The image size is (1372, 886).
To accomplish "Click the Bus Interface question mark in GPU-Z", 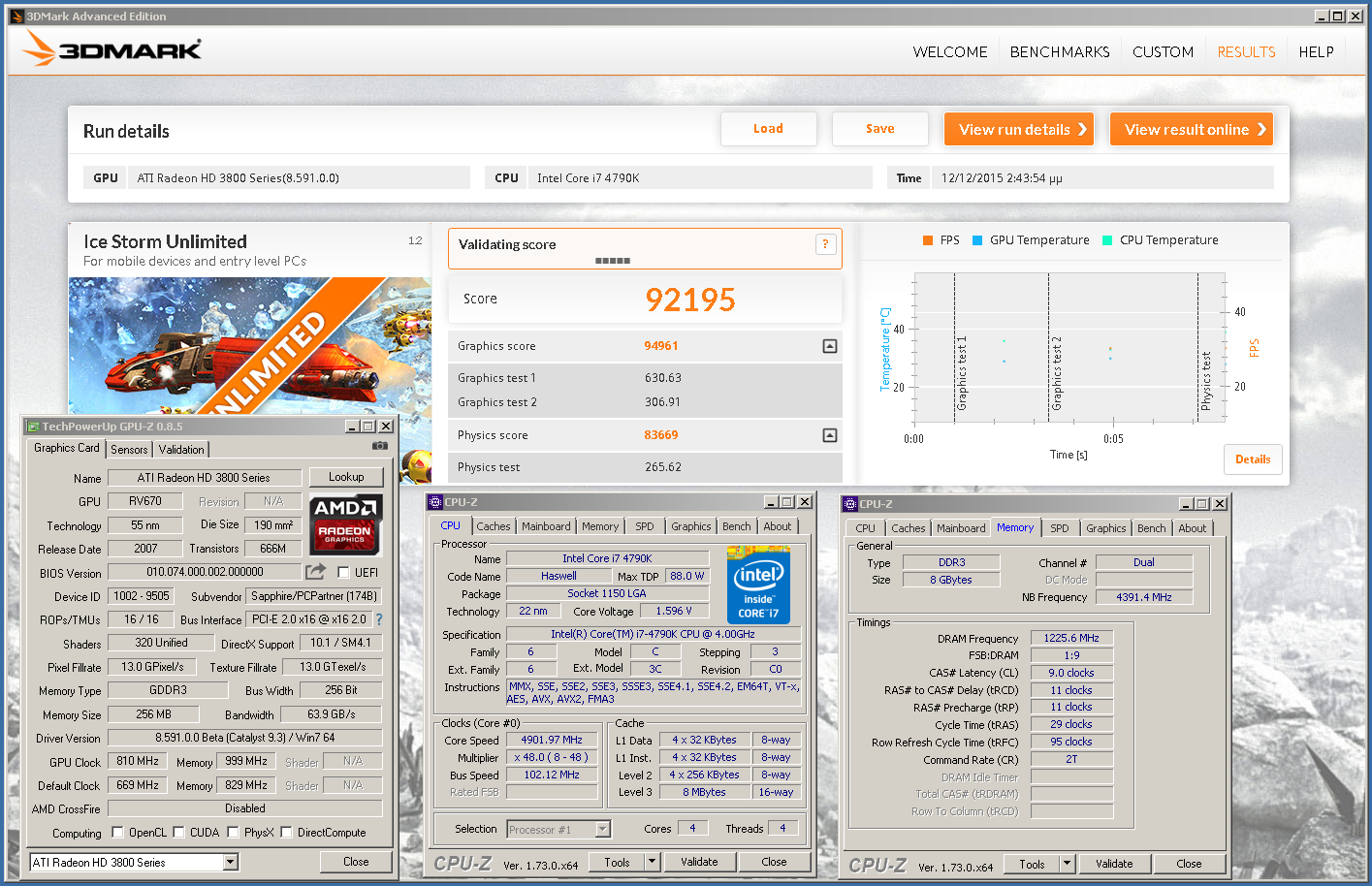I will pyautogui.click(x=379, y=619).
